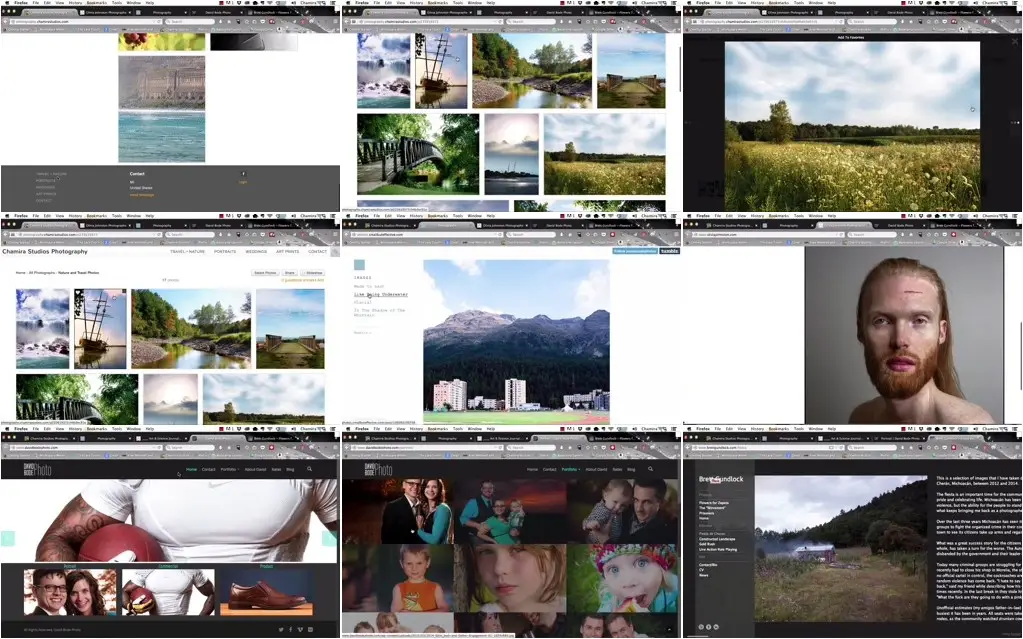Click the search icon beside Chamira's CONTACT link

tap(335, 251)
